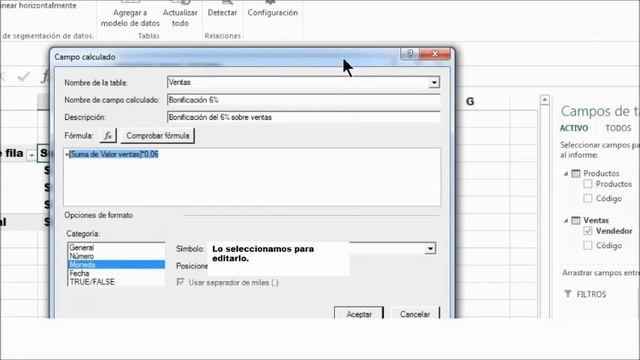
Task: Select Número in the Categoría list
Action: [116, 256]
